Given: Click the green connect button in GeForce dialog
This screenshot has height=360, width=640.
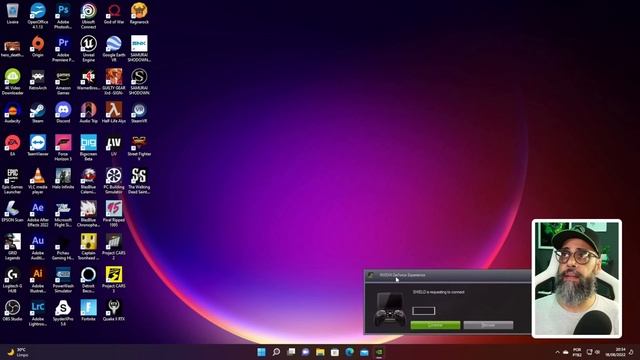Looking at the screenshot, I should pyautogui.click(x=435, y=325).
